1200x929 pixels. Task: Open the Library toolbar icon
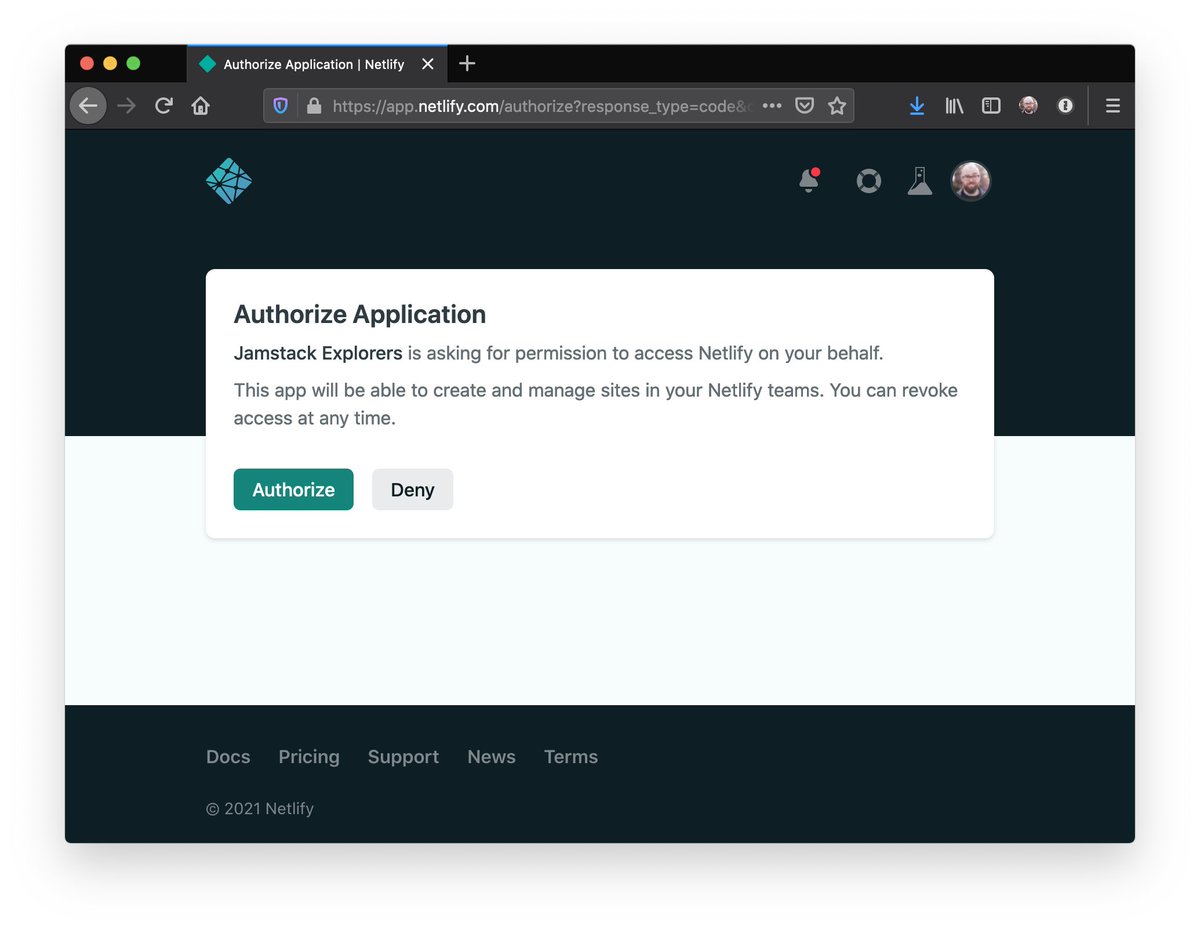click(954, 105)
